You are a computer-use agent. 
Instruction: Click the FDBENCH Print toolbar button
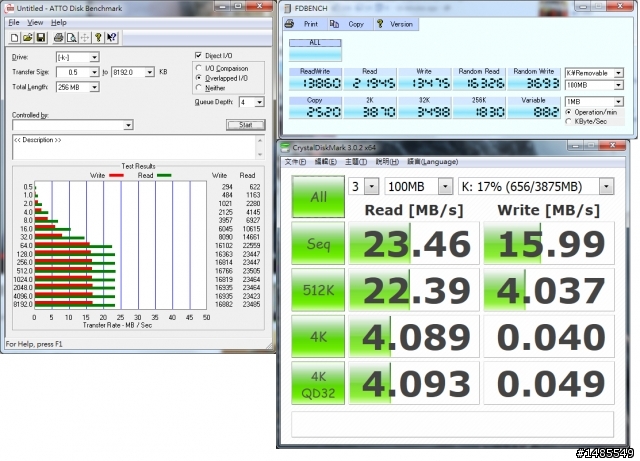(x=302, y=24)
